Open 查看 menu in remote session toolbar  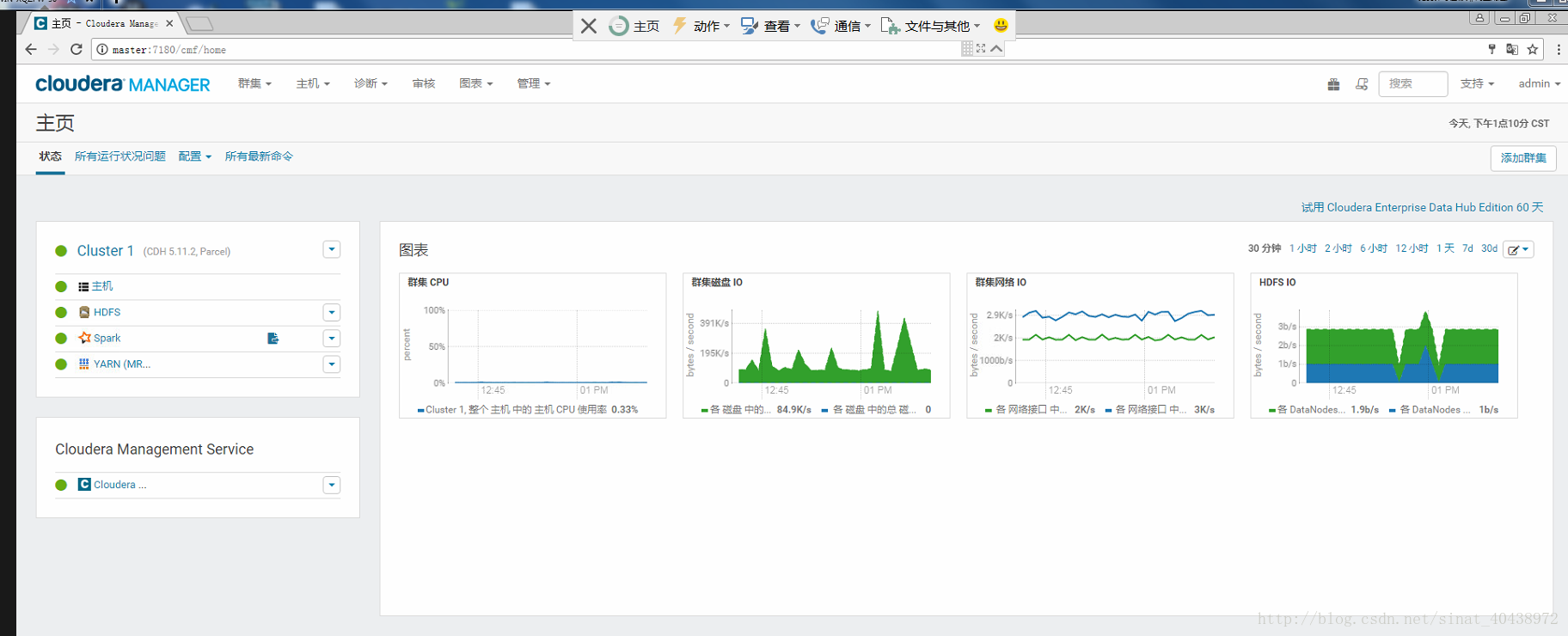click(771, 26)
